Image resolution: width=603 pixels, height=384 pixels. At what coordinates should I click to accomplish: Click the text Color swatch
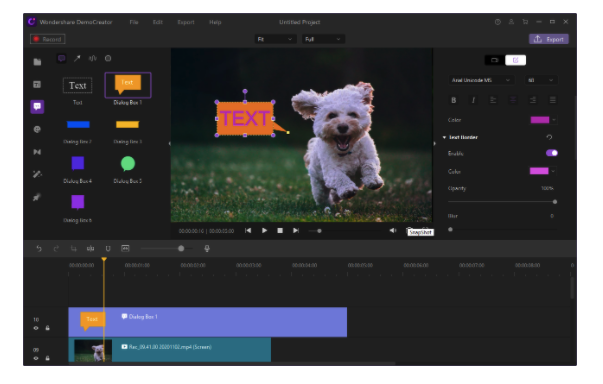pyautogui.click(x=540, y=120)
